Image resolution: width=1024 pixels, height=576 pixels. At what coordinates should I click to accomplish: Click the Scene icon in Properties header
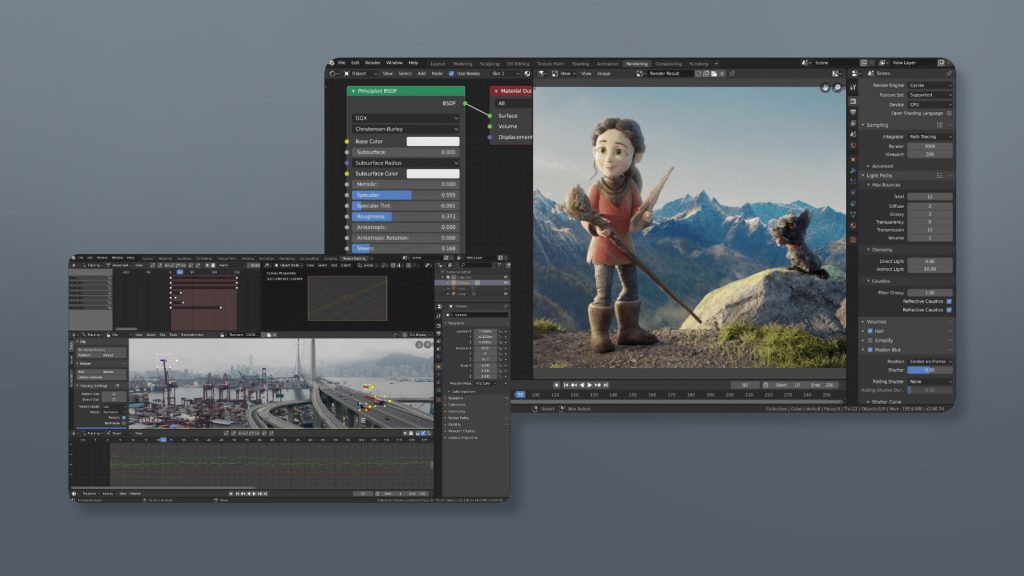pyautogui.click(x=868, y=73)
